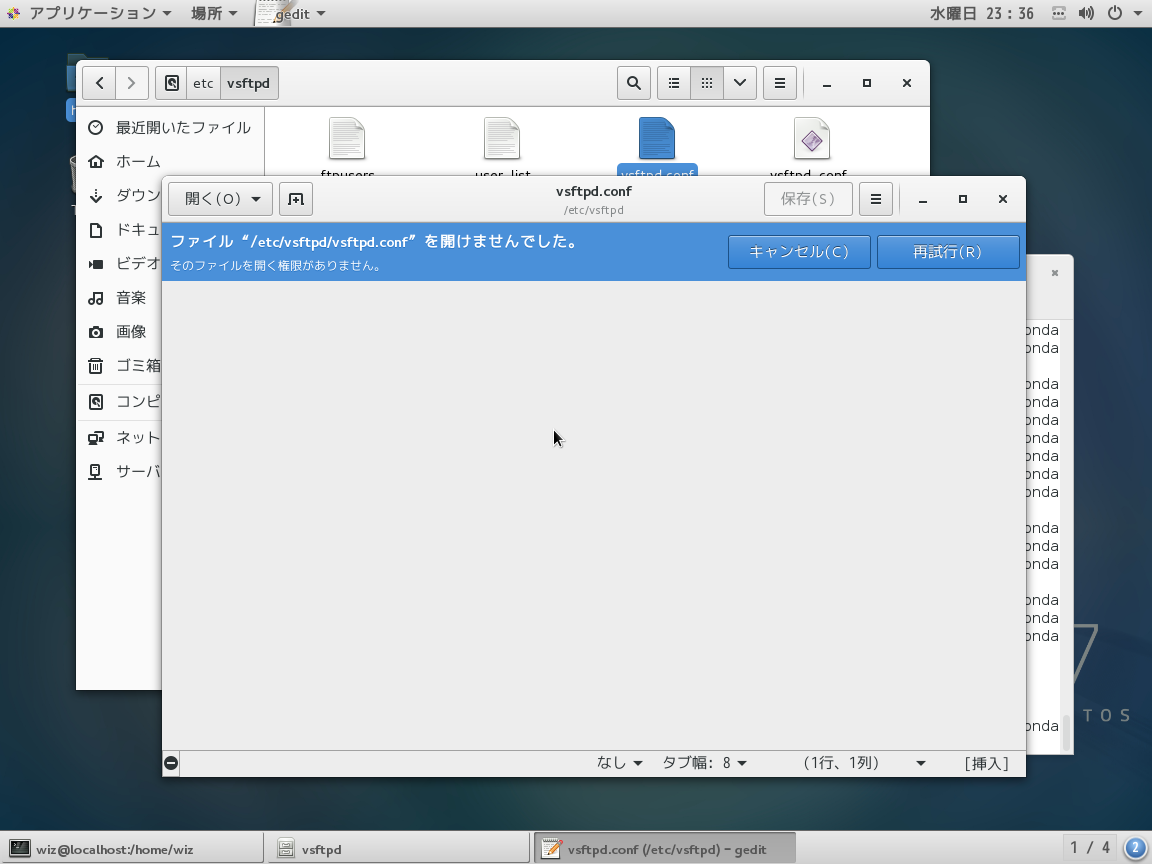This screenshot has width=1152, height=864.
Task: Open file manager hamburger menu
Action: click(x=780, y=83)
